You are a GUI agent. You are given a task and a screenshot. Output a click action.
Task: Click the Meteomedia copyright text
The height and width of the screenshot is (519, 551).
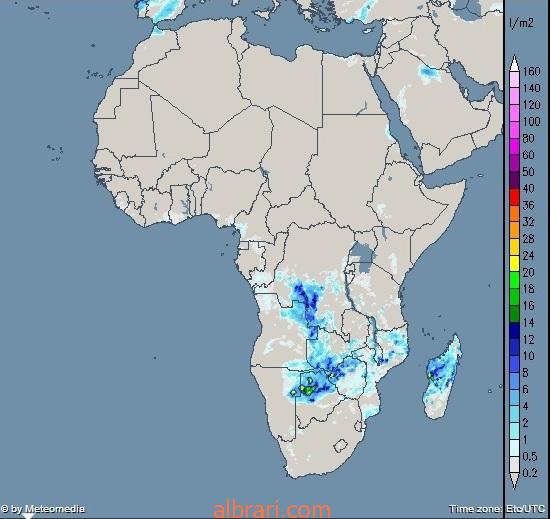click(43, 509)
